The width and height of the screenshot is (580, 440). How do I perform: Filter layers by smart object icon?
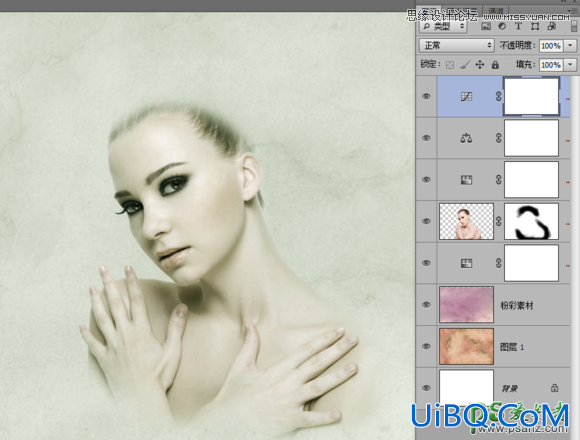552,26
